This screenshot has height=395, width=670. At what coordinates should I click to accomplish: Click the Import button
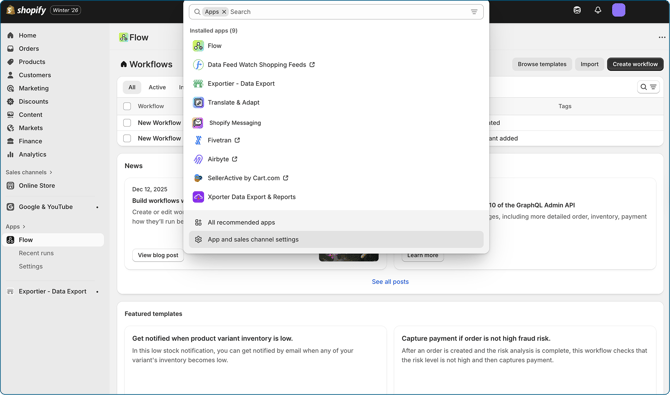589,65
